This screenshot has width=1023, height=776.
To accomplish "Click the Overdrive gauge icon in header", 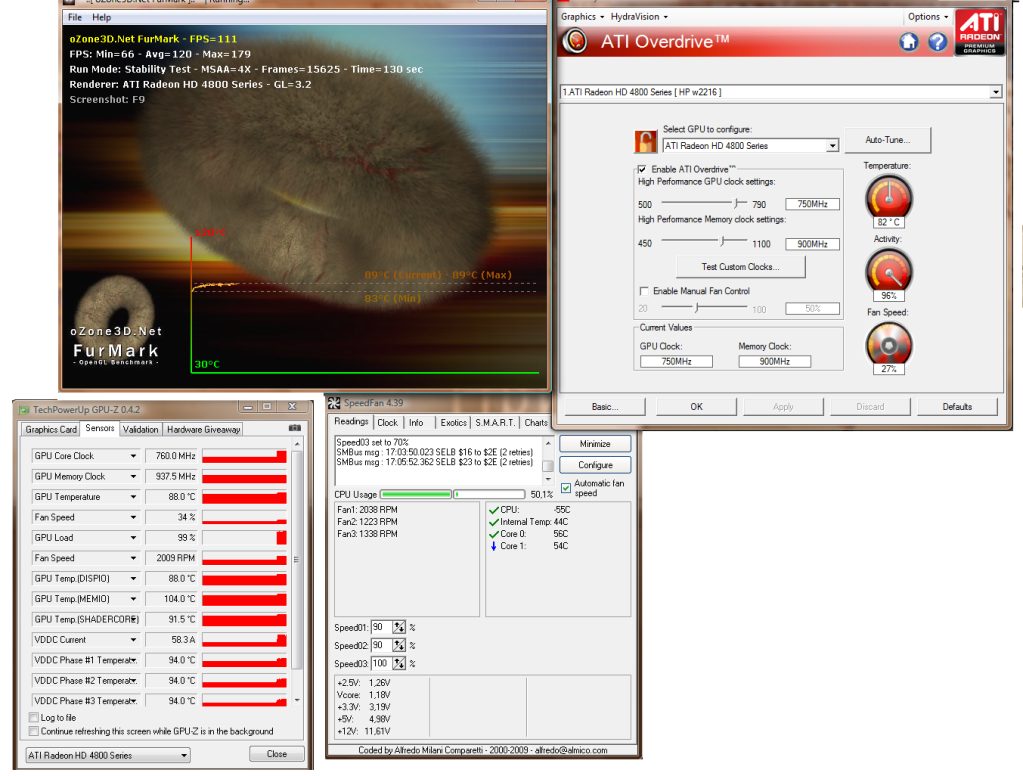I will (575, 42).
